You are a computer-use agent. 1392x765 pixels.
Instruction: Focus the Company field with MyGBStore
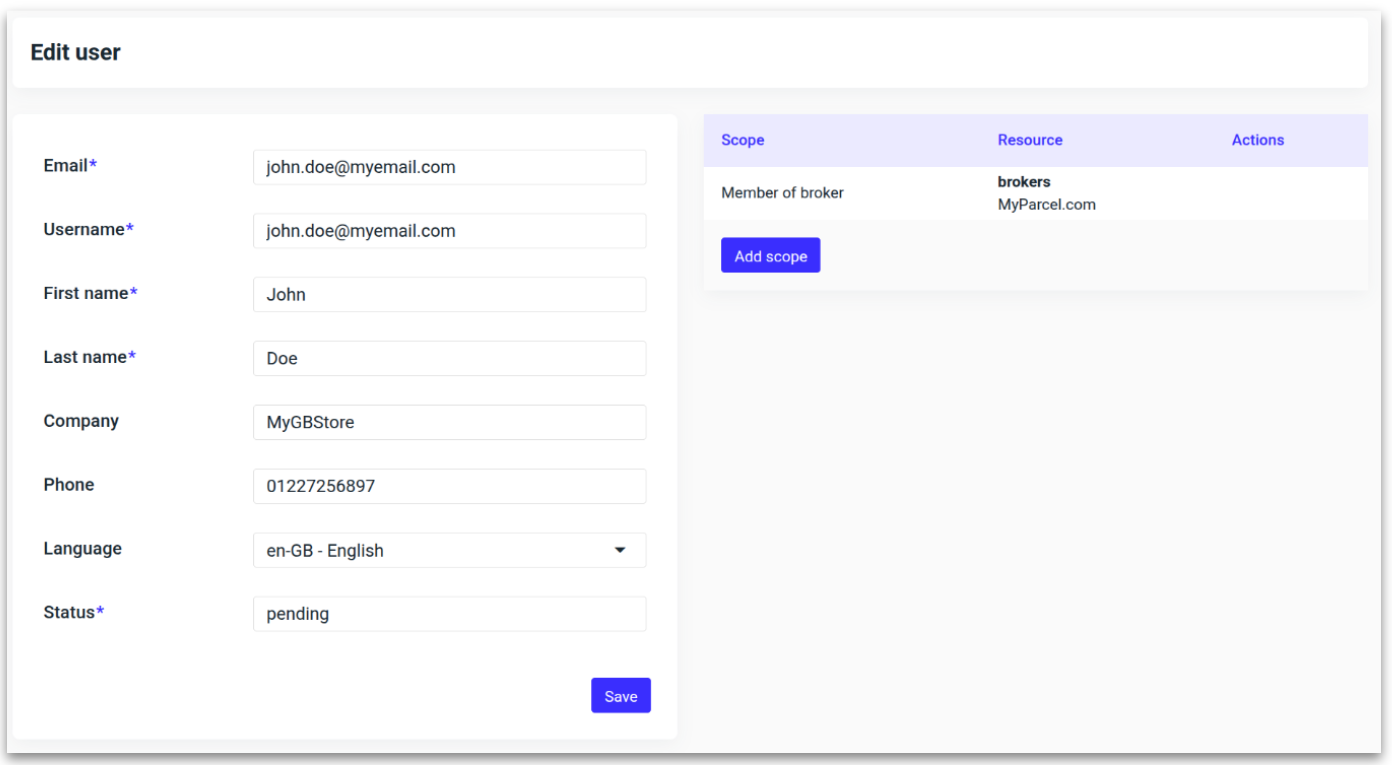pos(449,422)
